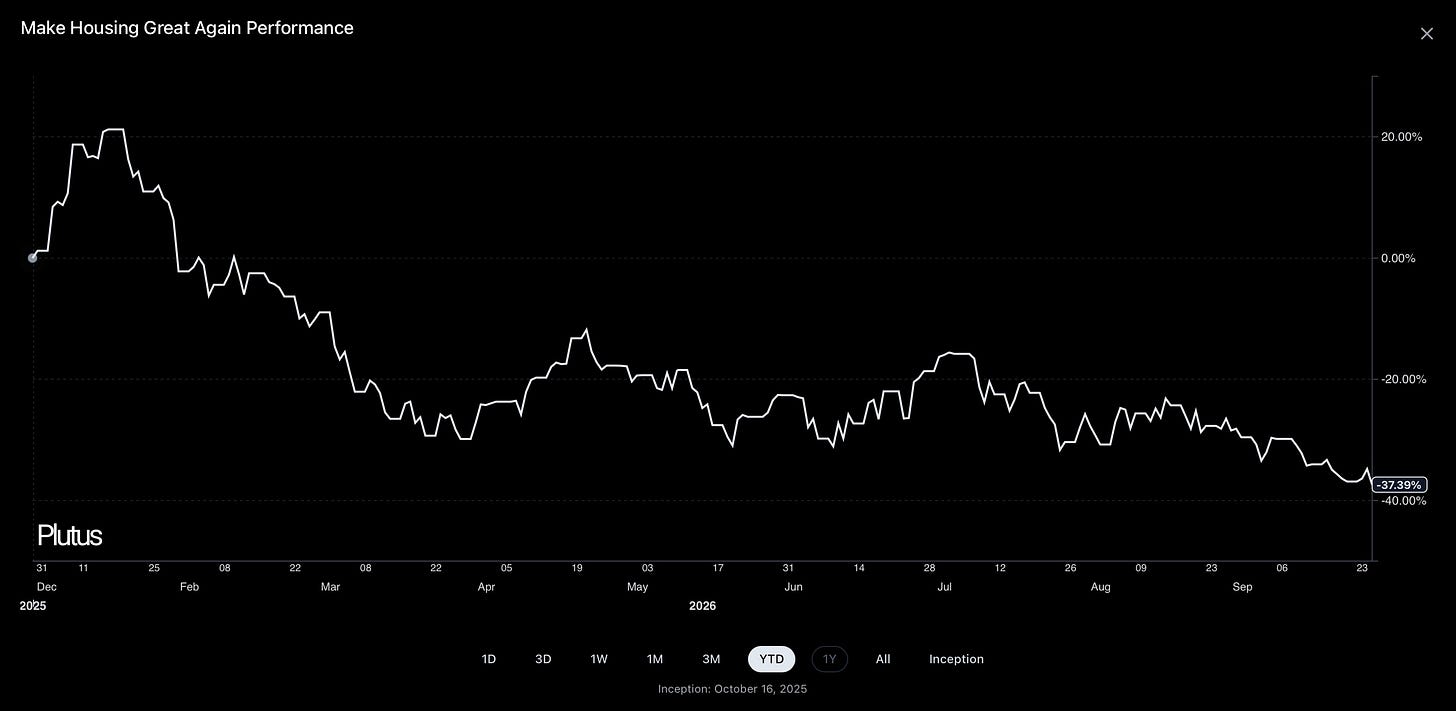Image resolution: width=1456 pixels, height=711 pixels.
Task: Click the active YTD range pill
Action: point(772,659)
